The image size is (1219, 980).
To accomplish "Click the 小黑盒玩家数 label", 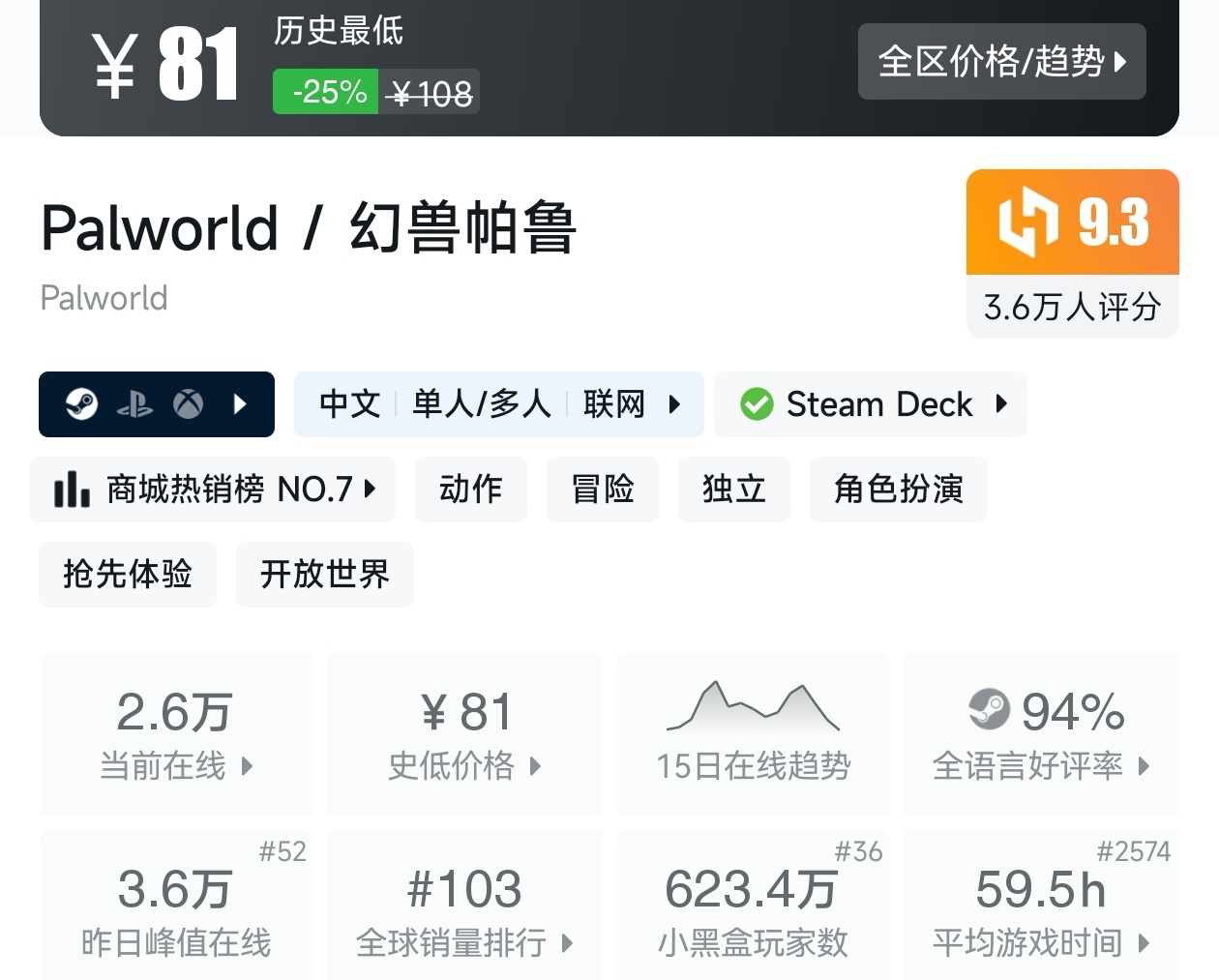I will (753, 942).
